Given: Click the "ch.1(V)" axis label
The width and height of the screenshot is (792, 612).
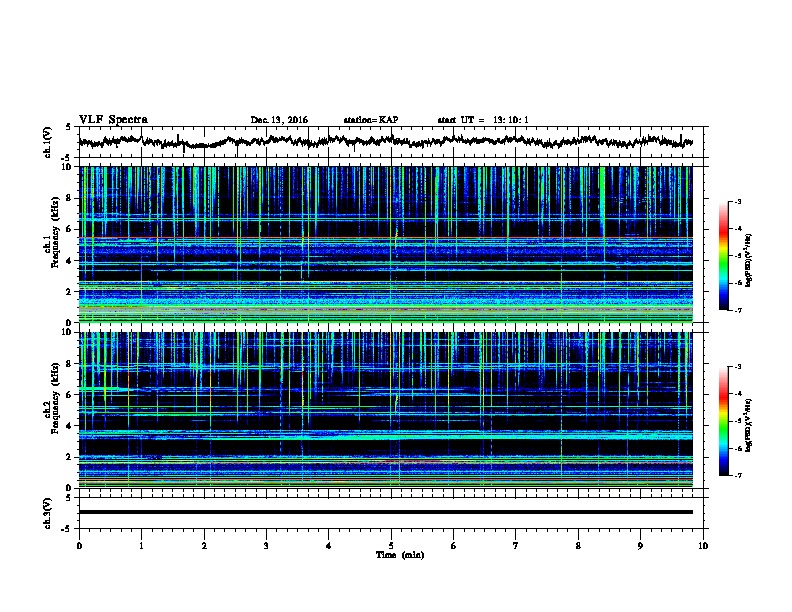Looking at the screenshot, I should pyautogui.click(x=48, y=142).
